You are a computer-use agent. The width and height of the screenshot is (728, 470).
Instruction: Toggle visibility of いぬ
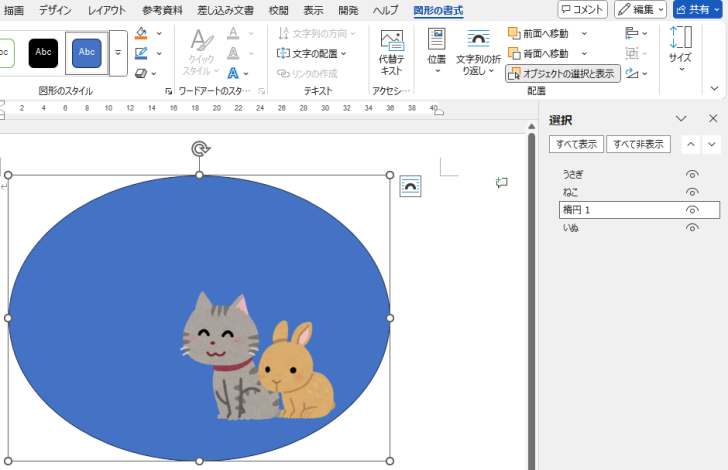pos(692,228)
